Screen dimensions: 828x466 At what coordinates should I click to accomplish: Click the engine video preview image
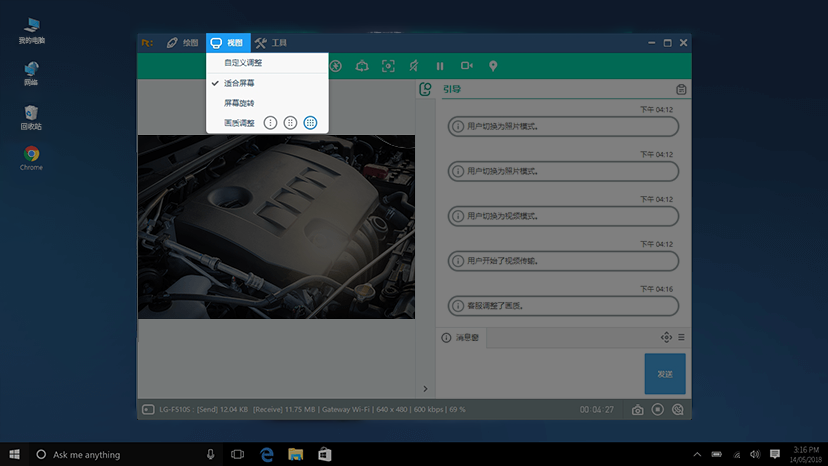click(x=276, y=227)
